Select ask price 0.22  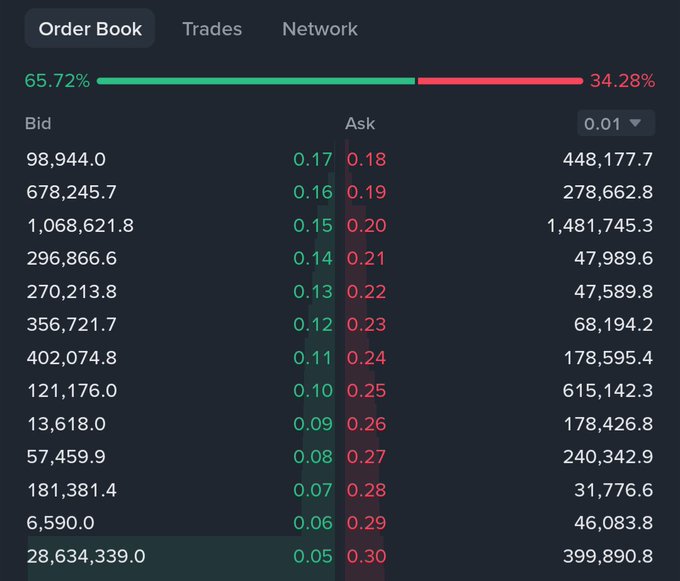[366, 291]
